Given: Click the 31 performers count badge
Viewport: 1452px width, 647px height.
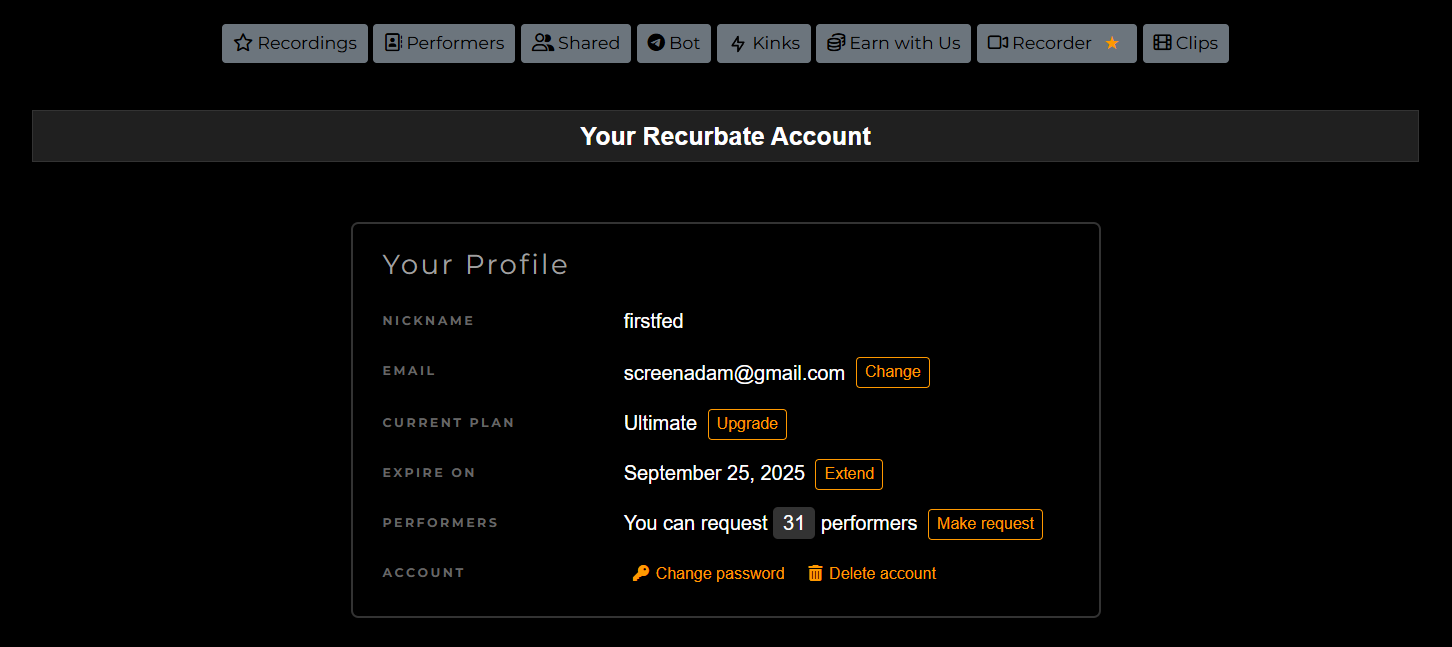Looking at the screenshot, I should click(794, 523).
